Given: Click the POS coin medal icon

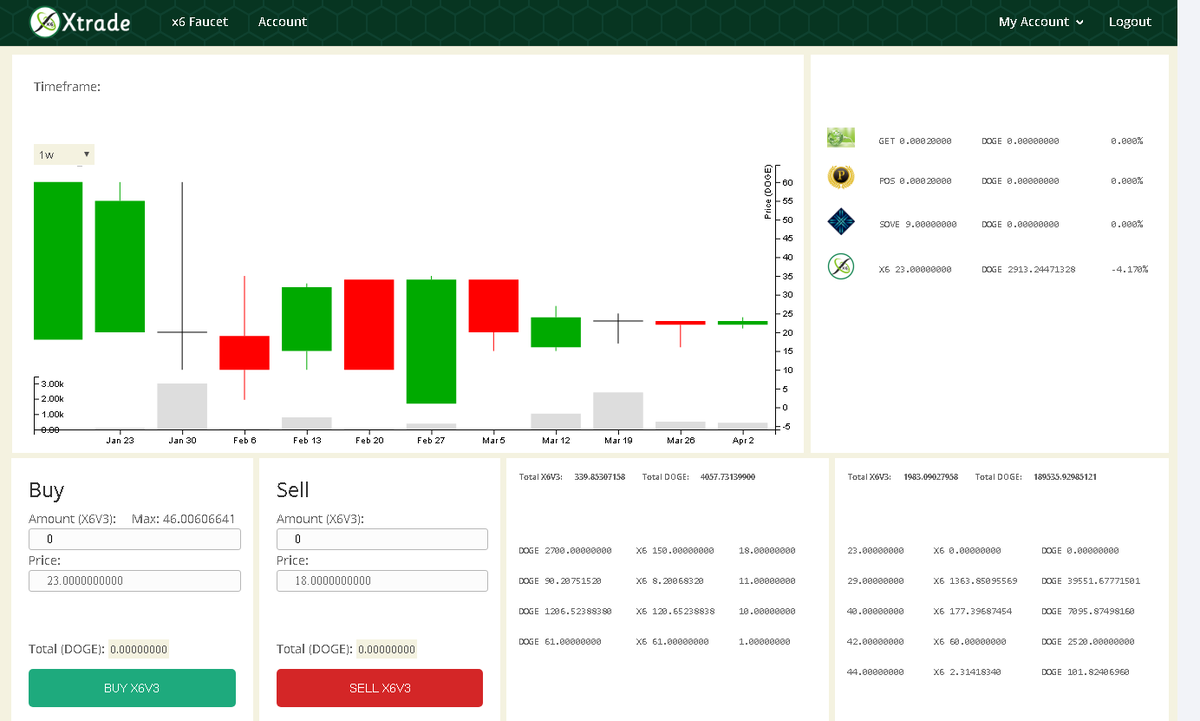Looking at the screenshot, I should [x=841, y=177].
